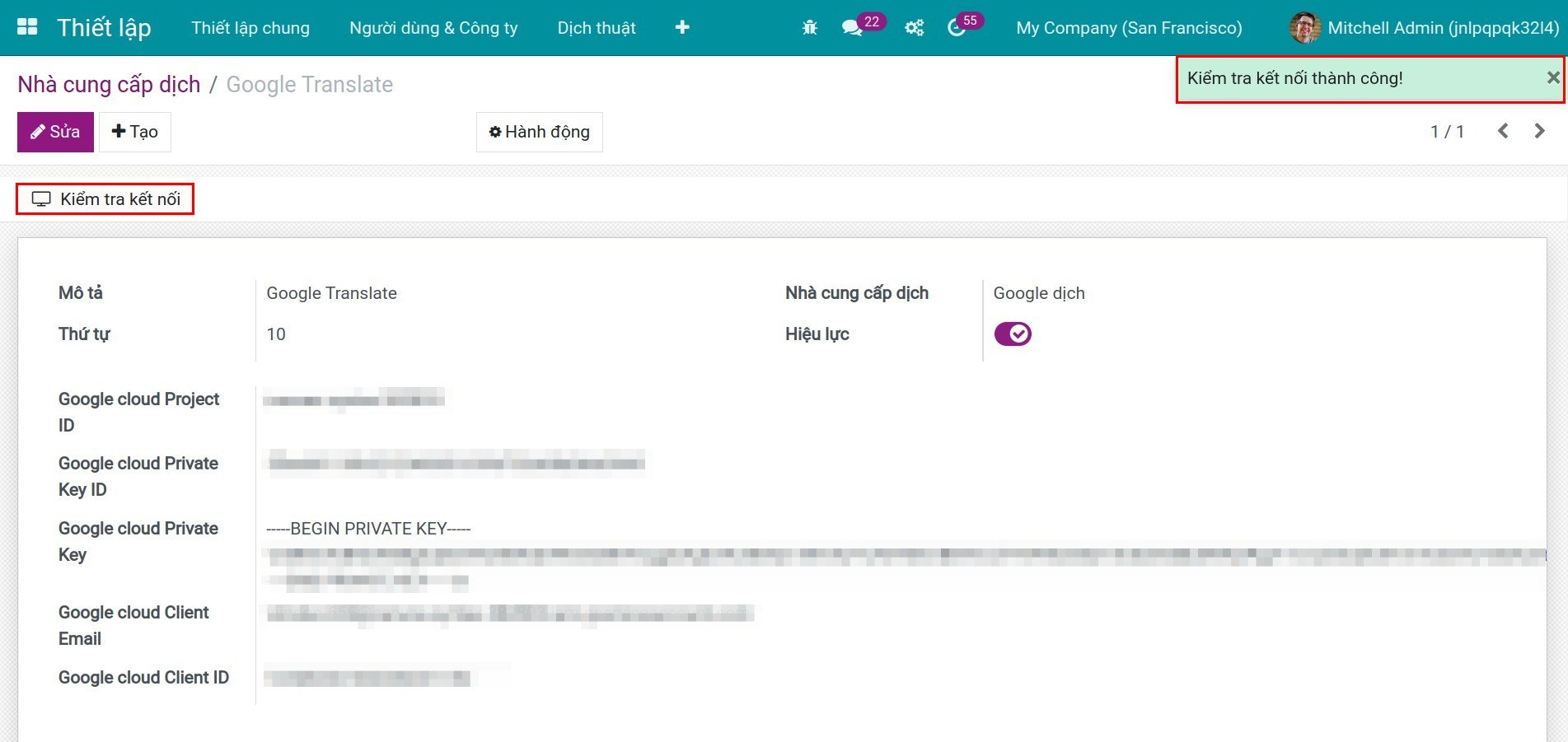Screen dimensions: 1568x742
Task: Open conversations with 22 unread messages
Action: tap(854, 27)
